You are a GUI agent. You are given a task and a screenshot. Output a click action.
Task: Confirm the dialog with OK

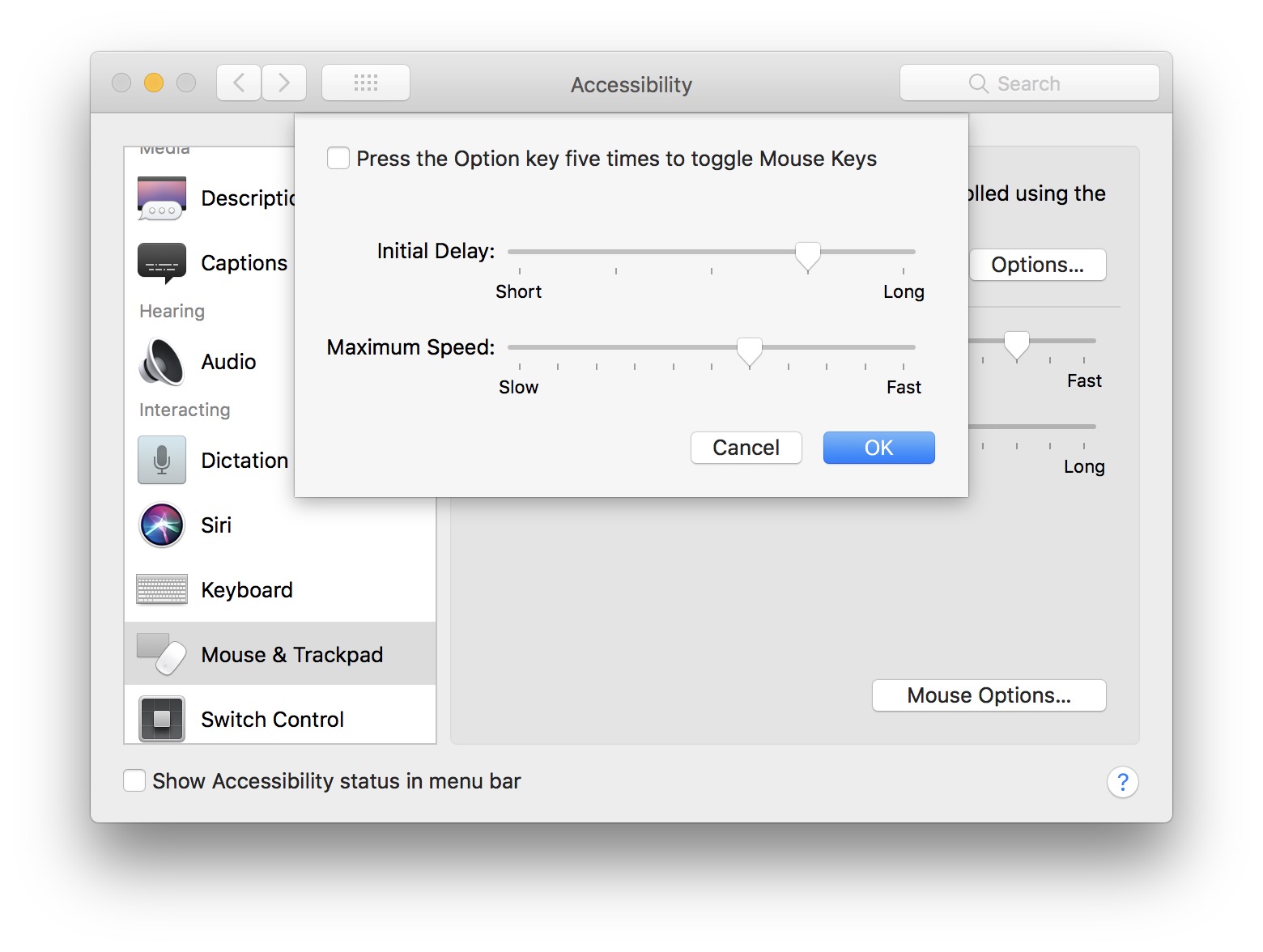pos(879,448)
